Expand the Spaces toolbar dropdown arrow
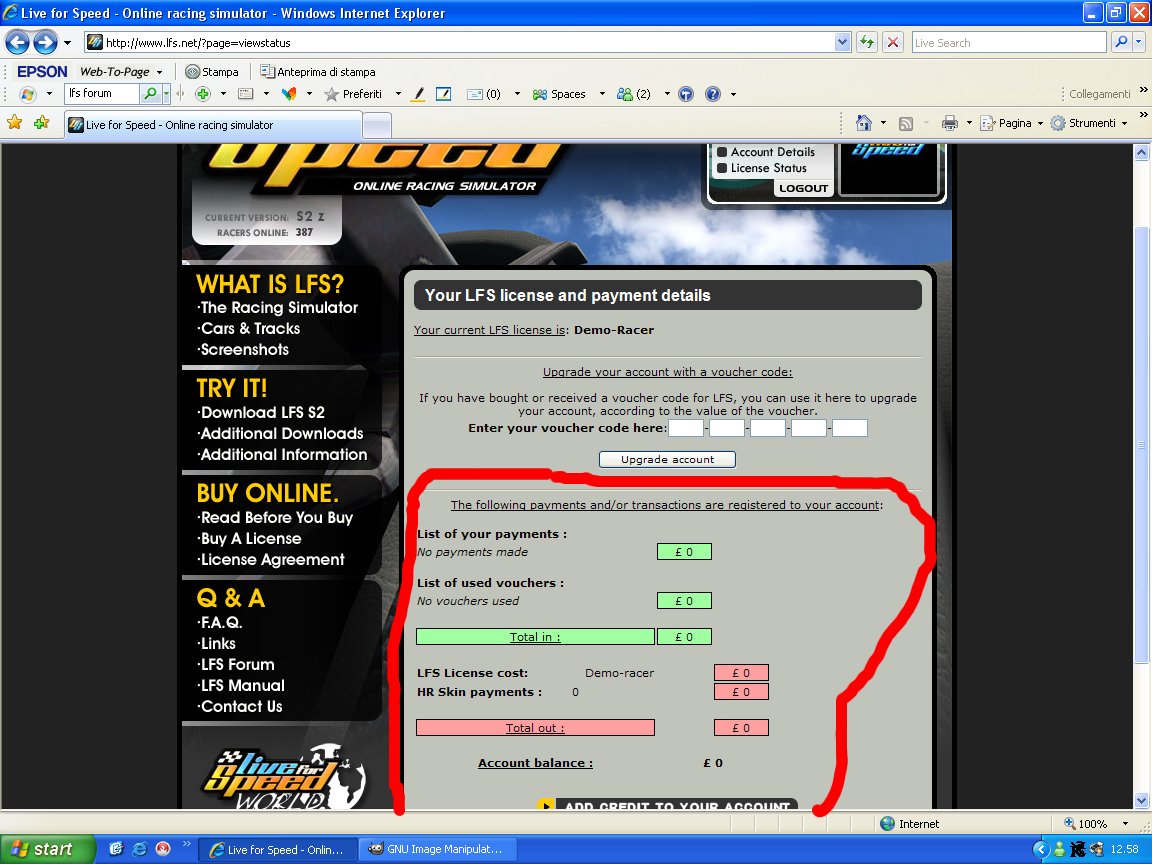Image resolution: width=1152 pixels, height=864 pixels. (602, 94)
